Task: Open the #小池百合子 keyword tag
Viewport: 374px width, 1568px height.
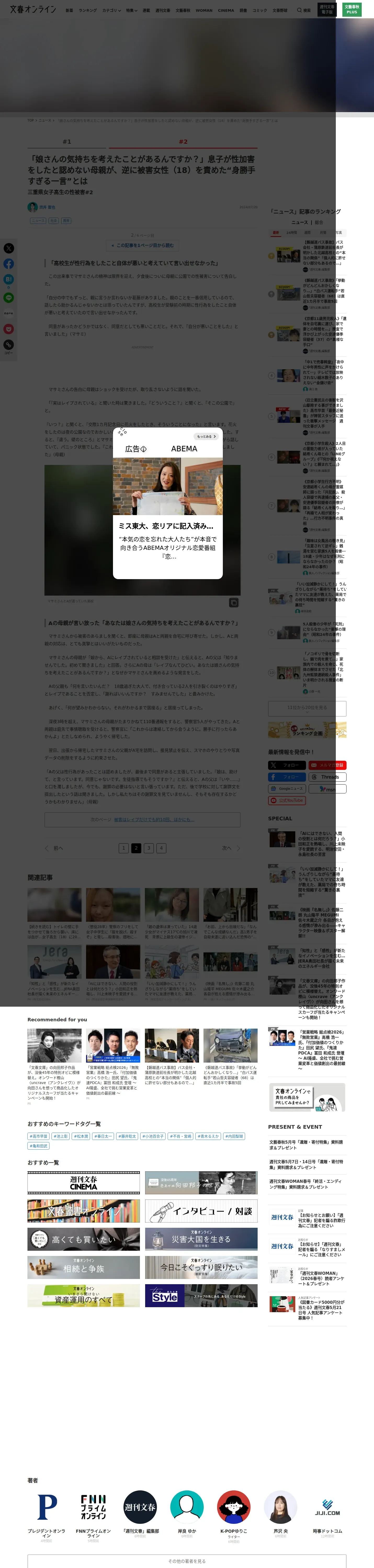Action: point(154,1137)
